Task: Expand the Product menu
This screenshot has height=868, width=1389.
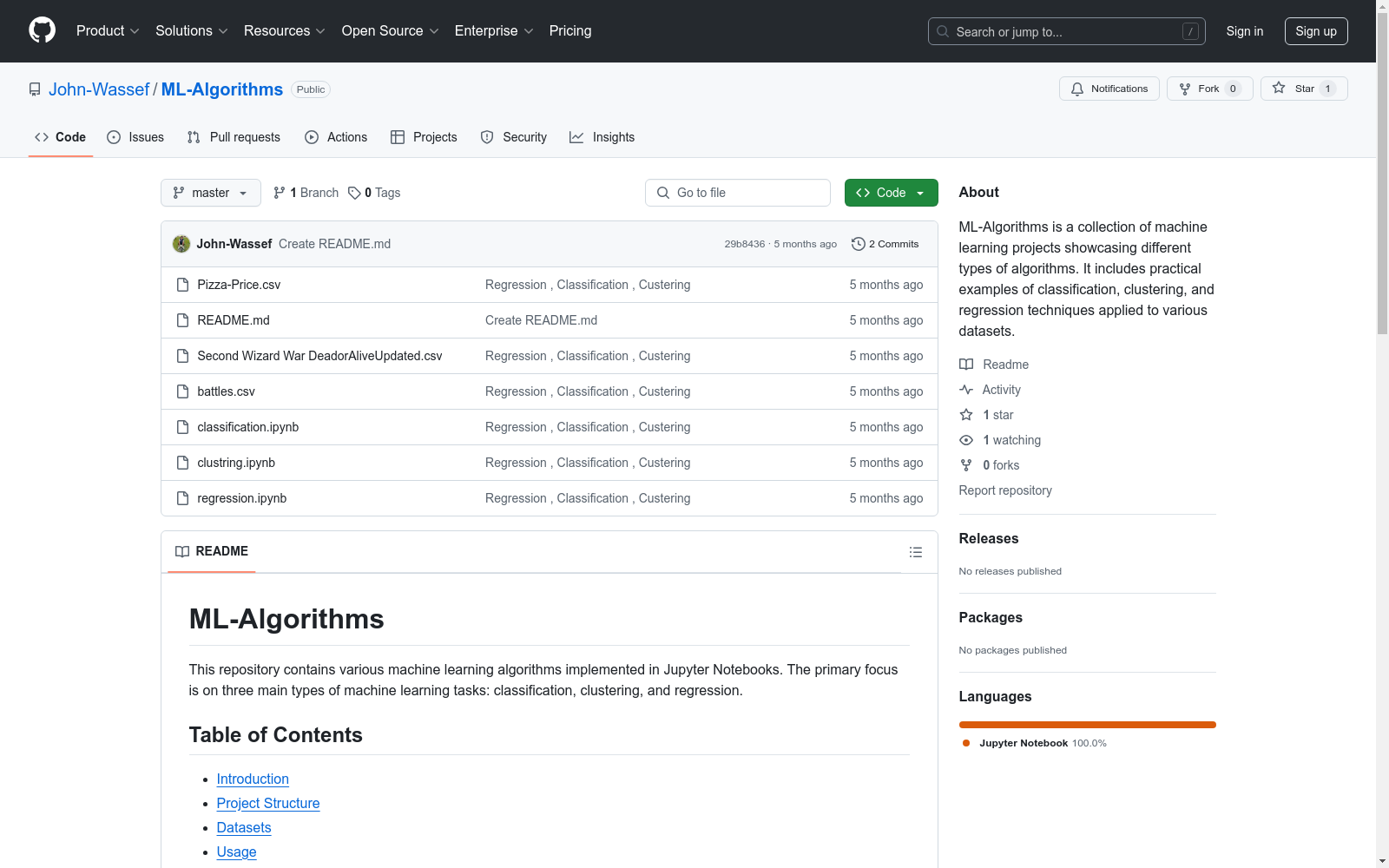Action: point(108,30)
